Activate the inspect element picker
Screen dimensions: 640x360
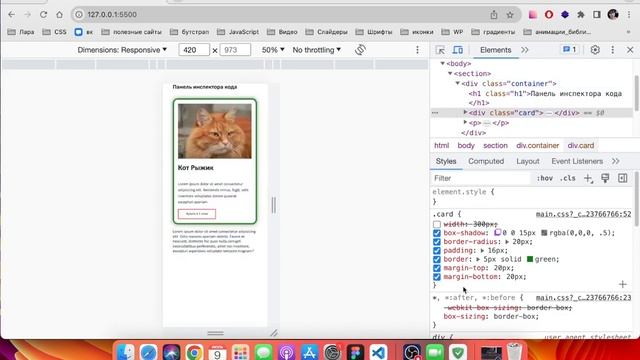click(440, 50)
